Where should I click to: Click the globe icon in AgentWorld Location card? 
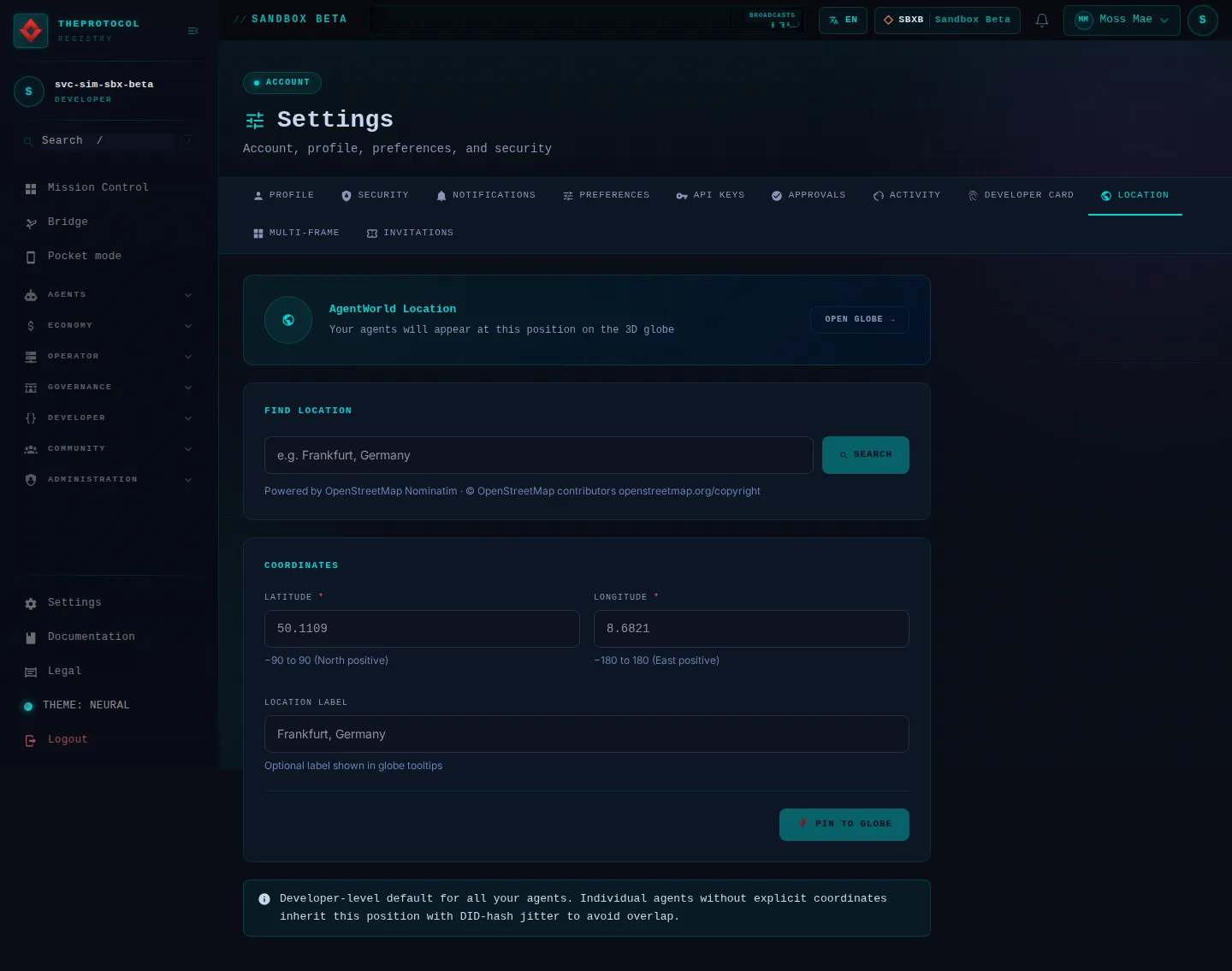[288, 320]
